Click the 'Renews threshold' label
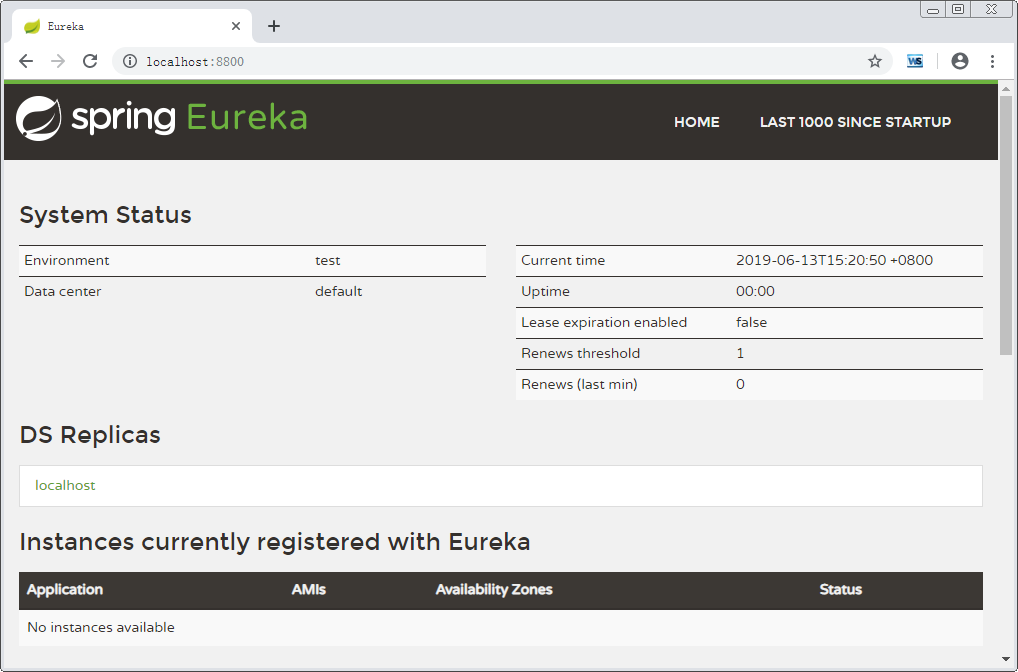This screenshot has height=672, width=1018. click(x=580, y=353)
